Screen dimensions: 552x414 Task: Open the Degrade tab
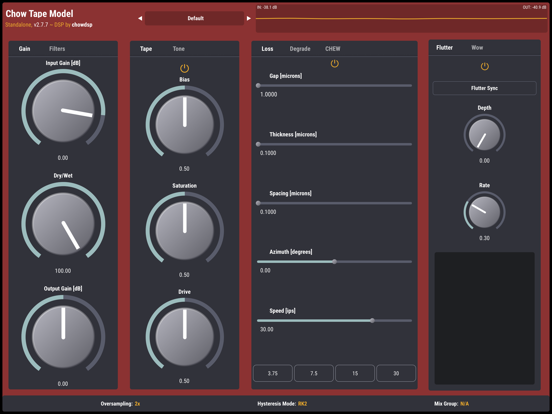300,49
